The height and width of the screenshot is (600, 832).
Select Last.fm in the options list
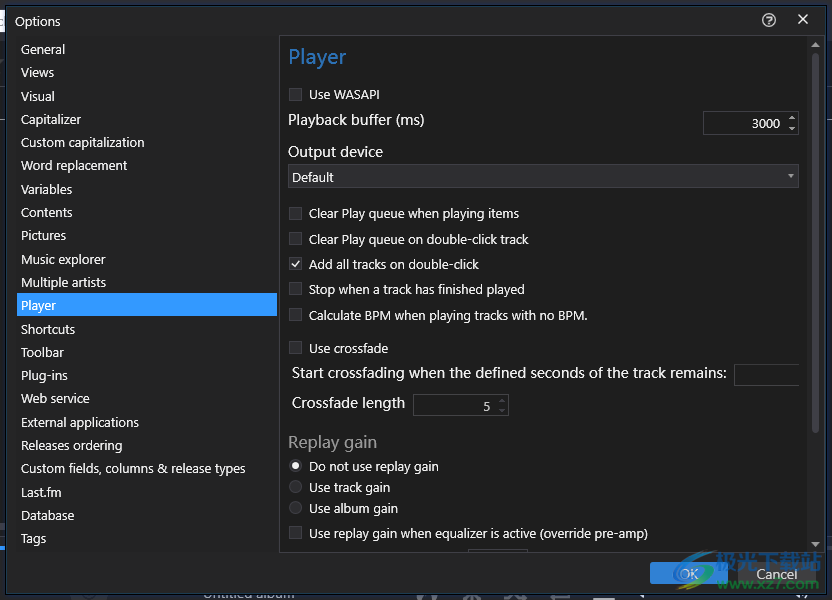(x=41, y=492)
